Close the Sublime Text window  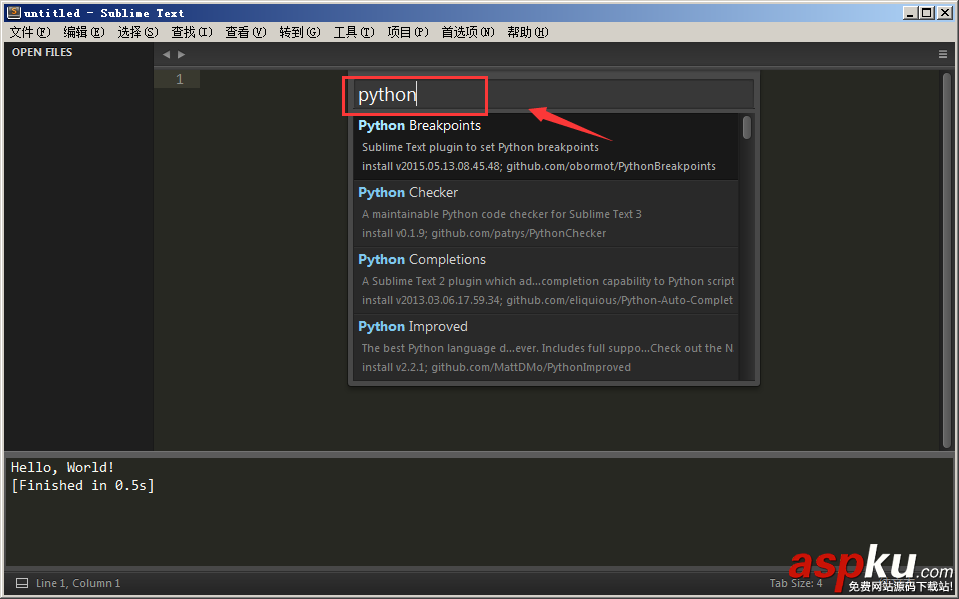pos(944,12)
